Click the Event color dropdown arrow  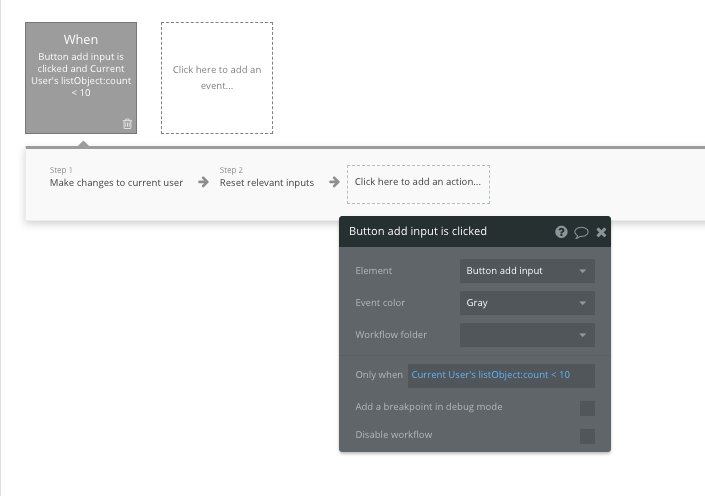pyautogui.click(x=582, y=303)
